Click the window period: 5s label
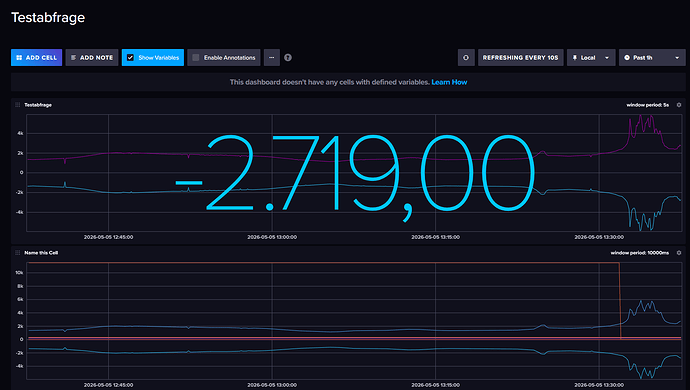Image resolution: width=690 pixels, height=390 pixels. (x=648, y=105)
